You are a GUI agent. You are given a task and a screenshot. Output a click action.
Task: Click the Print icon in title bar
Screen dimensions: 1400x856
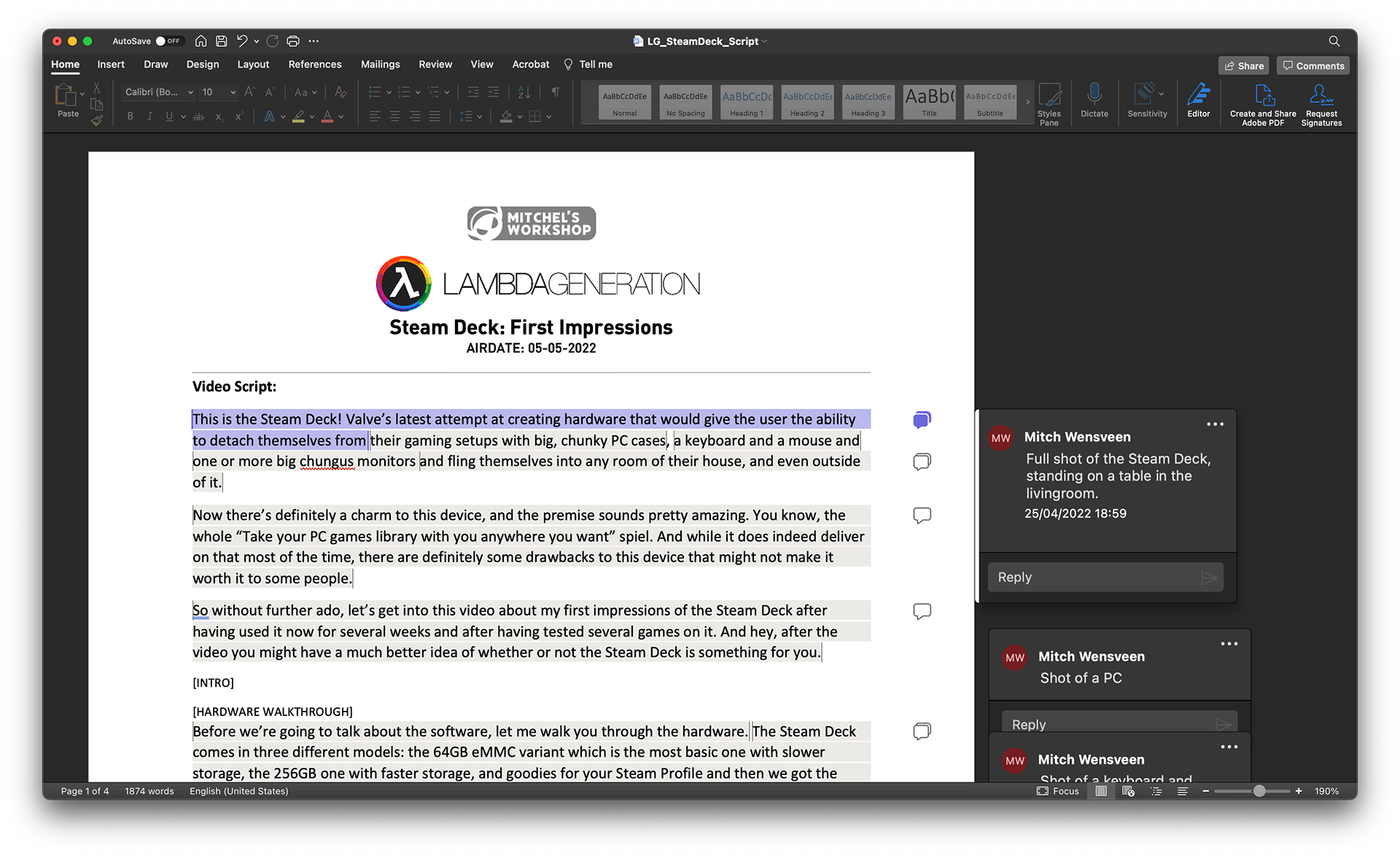point(293,41)
